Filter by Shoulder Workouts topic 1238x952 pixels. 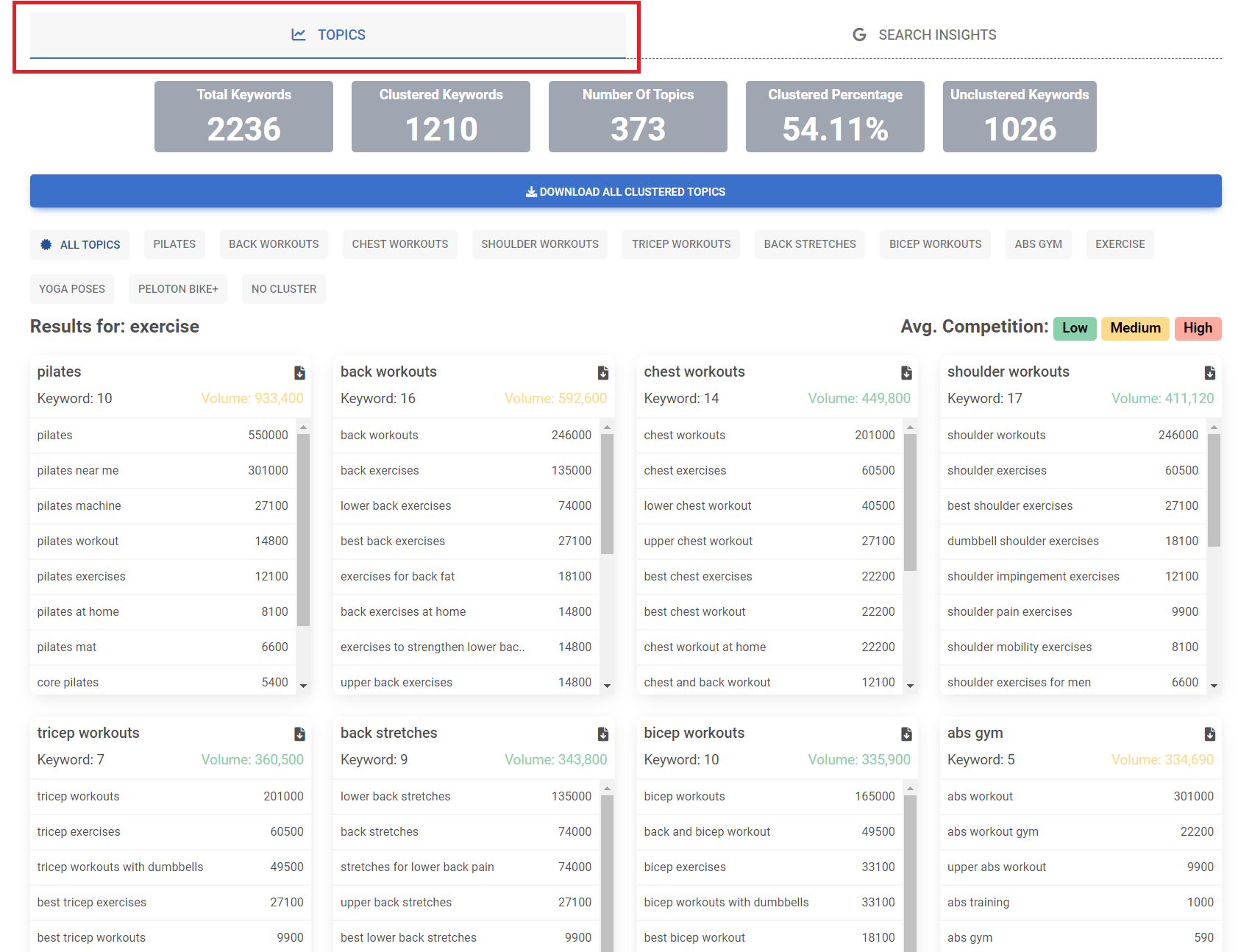pyautogui.click(x=540, y=244)
